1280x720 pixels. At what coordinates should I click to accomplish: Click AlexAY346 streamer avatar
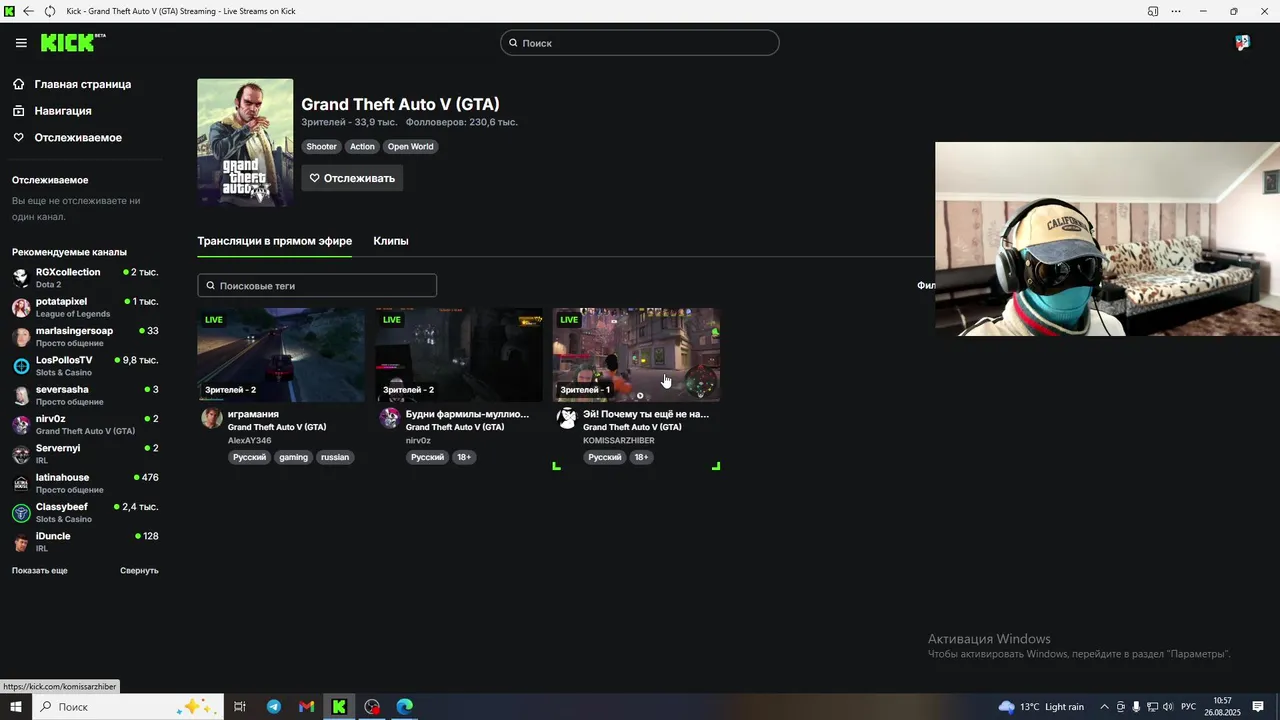[x=212, y=418]
